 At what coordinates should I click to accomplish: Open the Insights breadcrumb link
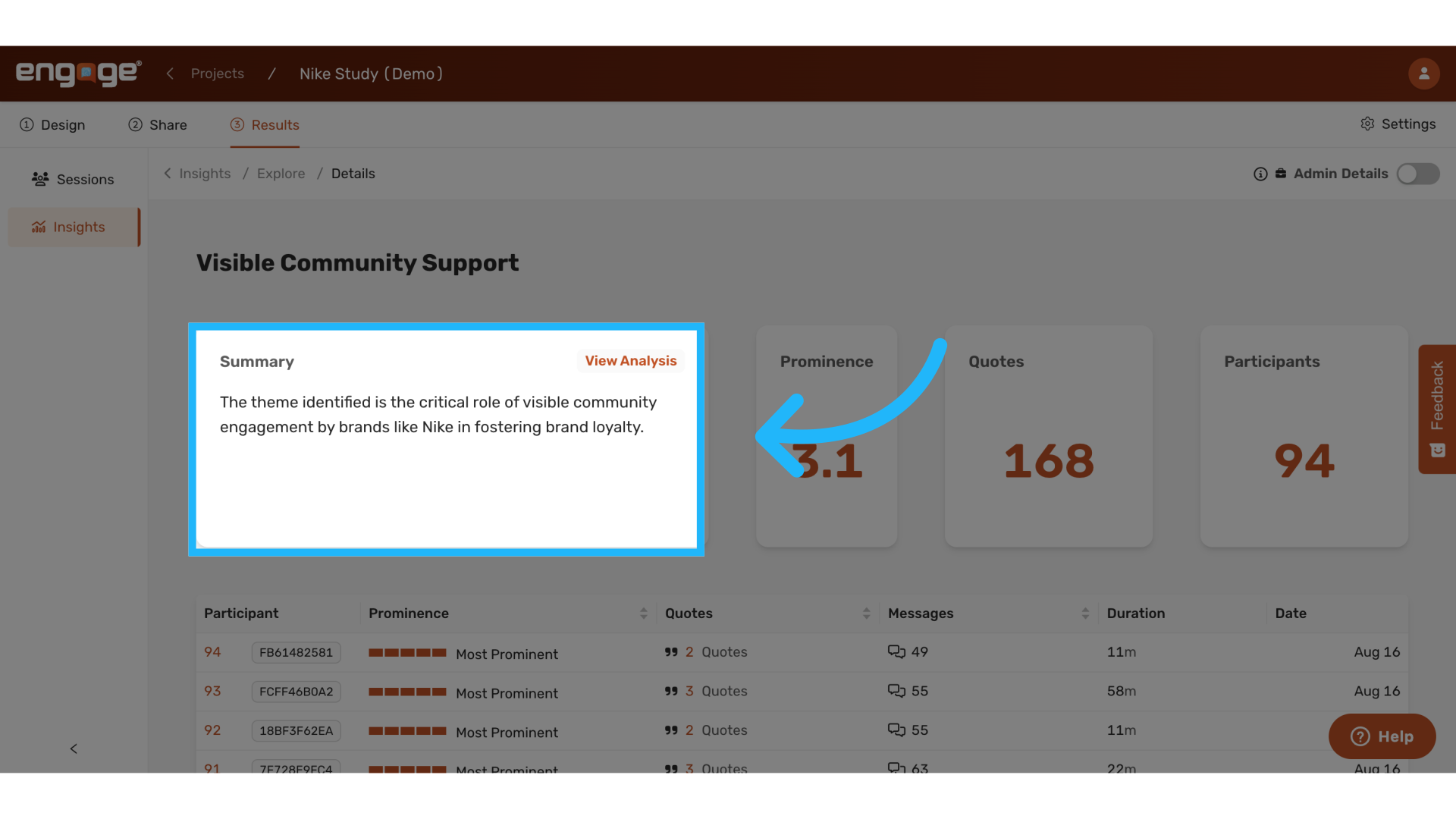pos(205,174)
